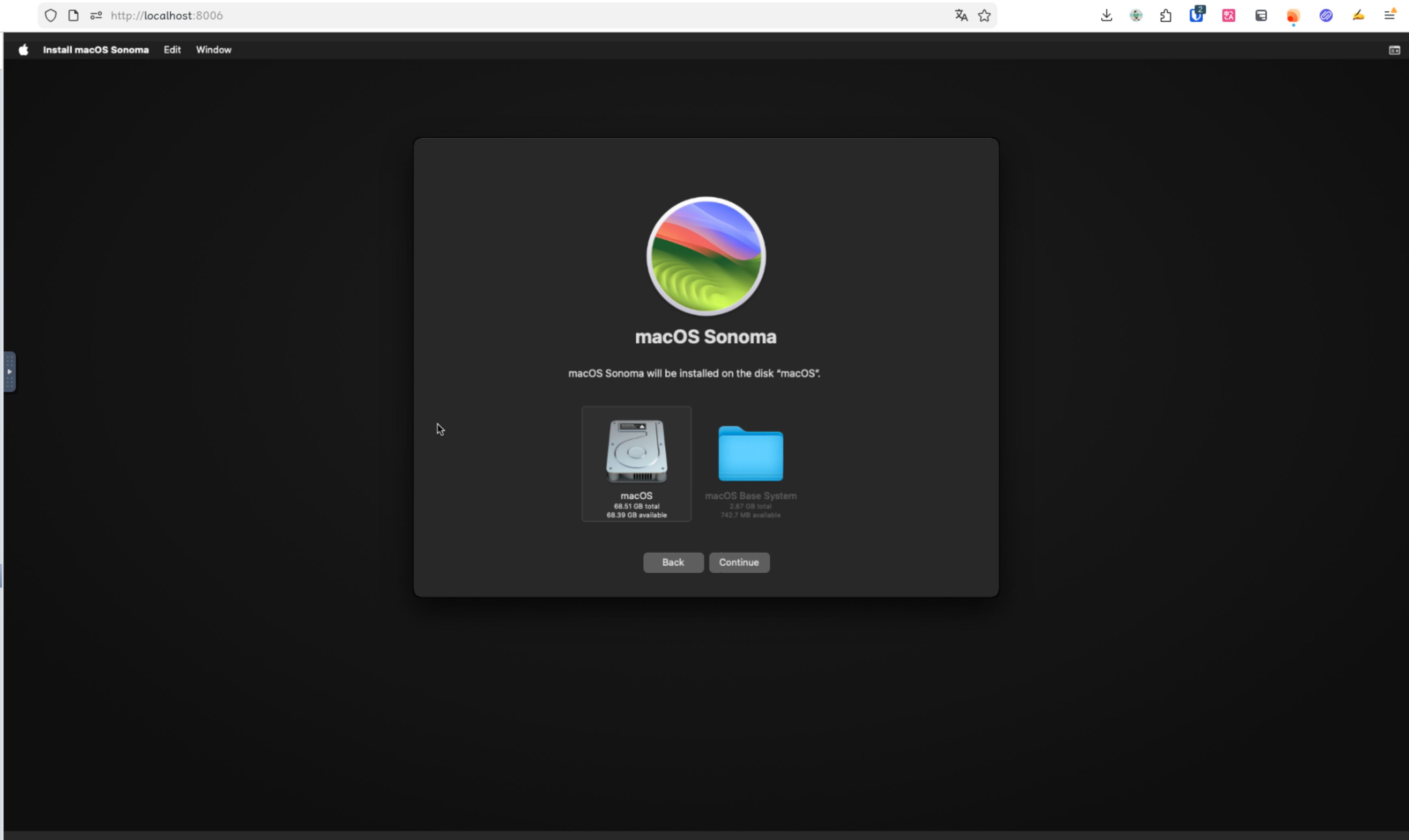Open site permissions icon in address bar

click(96, 16)
